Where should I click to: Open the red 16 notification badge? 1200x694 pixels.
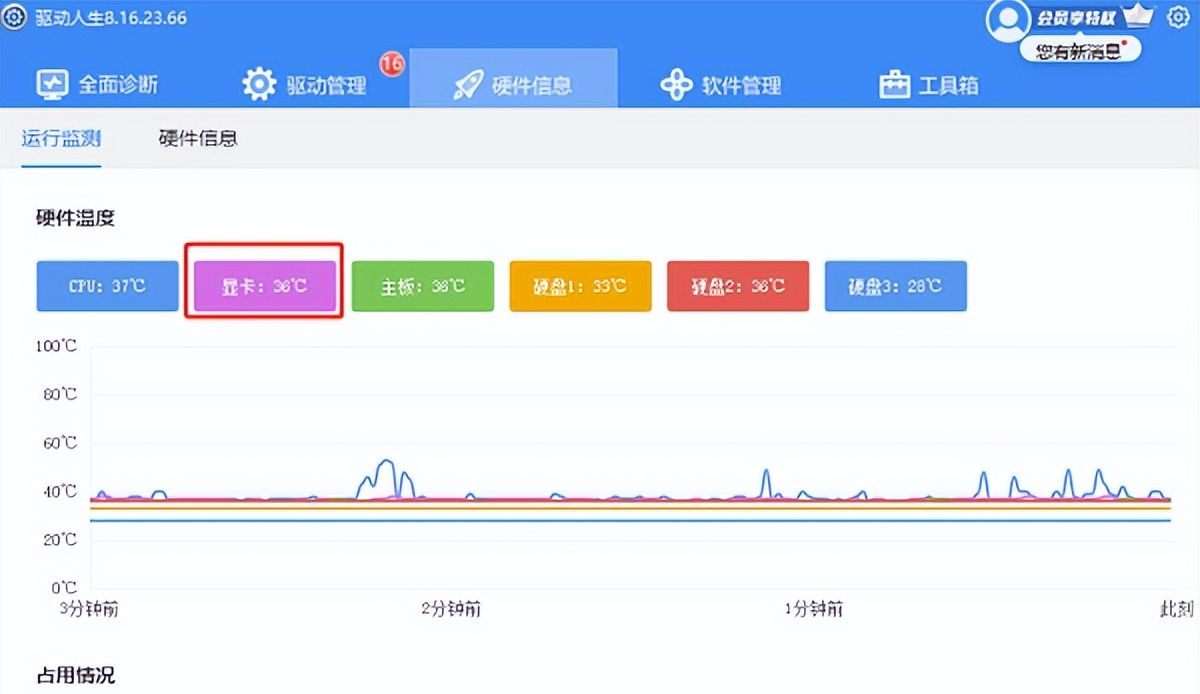click(391, 63)
